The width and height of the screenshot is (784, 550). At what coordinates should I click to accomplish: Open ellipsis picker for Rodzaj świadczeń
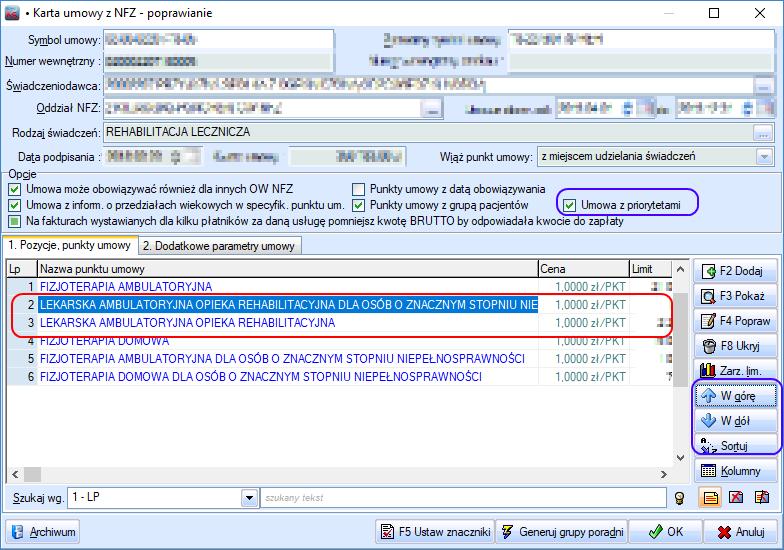[762, 134]
